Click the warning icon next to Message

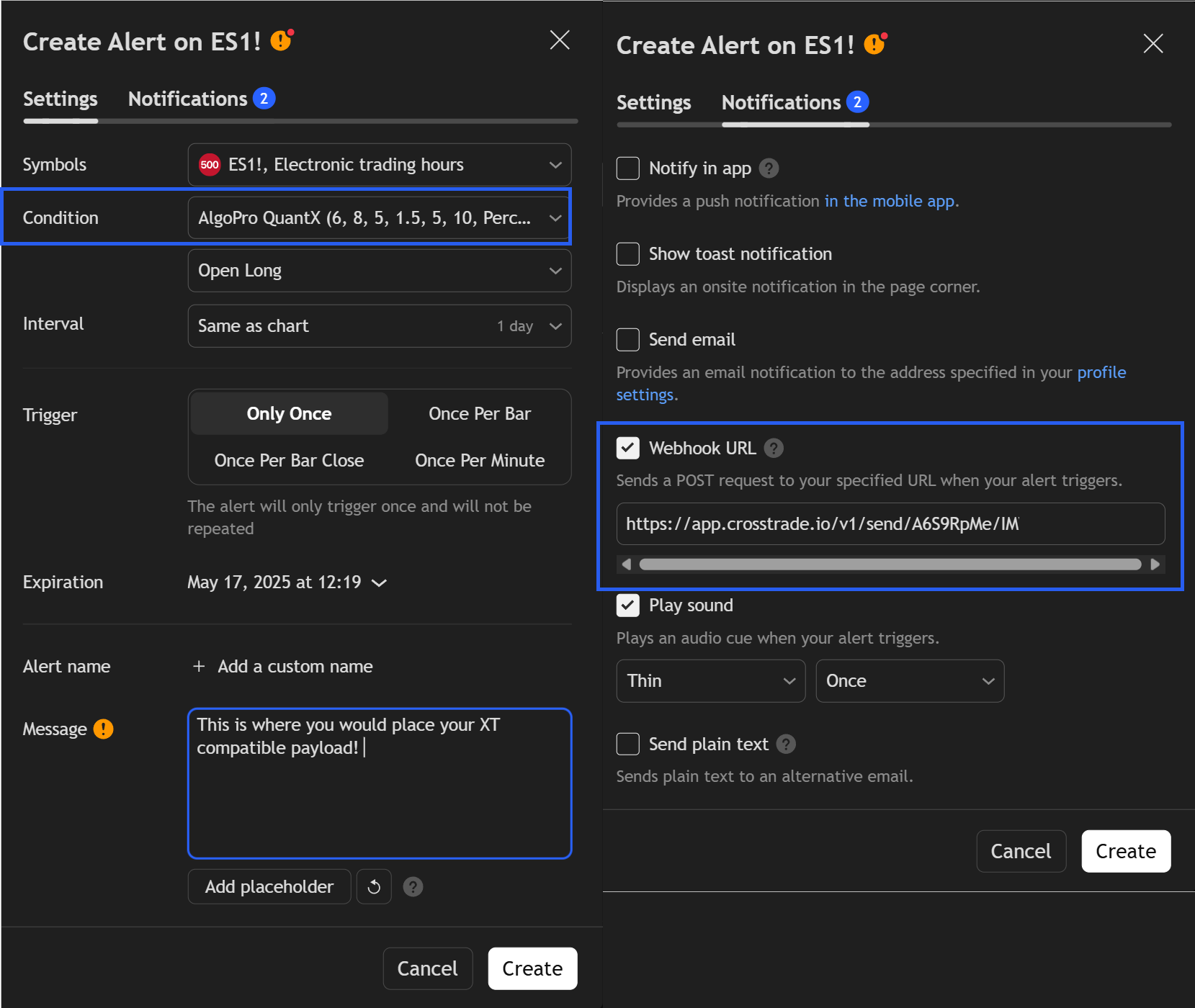[x=104, y=729]
